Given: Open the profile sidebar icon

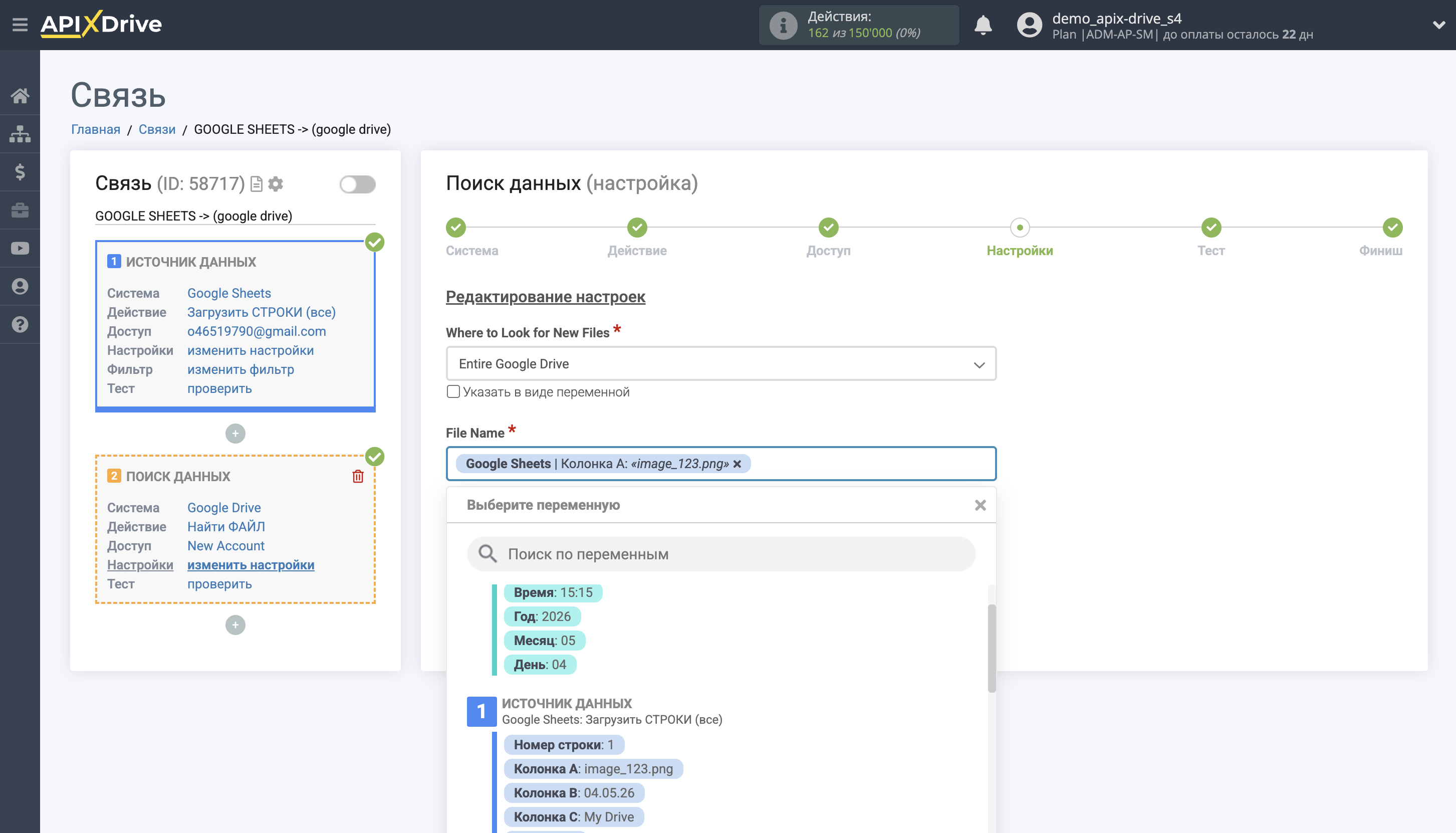Looking at the screenshot, I should pos(20,286).
